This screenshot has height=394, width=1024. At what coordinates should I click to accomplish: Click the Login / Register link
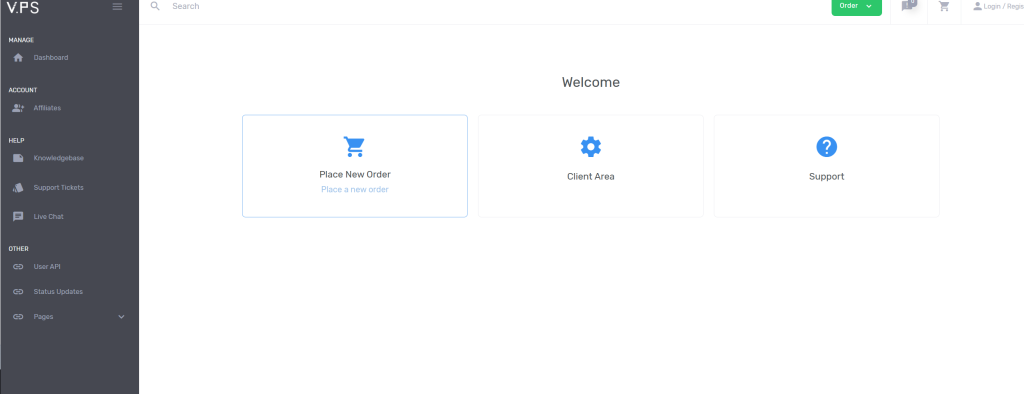(1003, 7)
